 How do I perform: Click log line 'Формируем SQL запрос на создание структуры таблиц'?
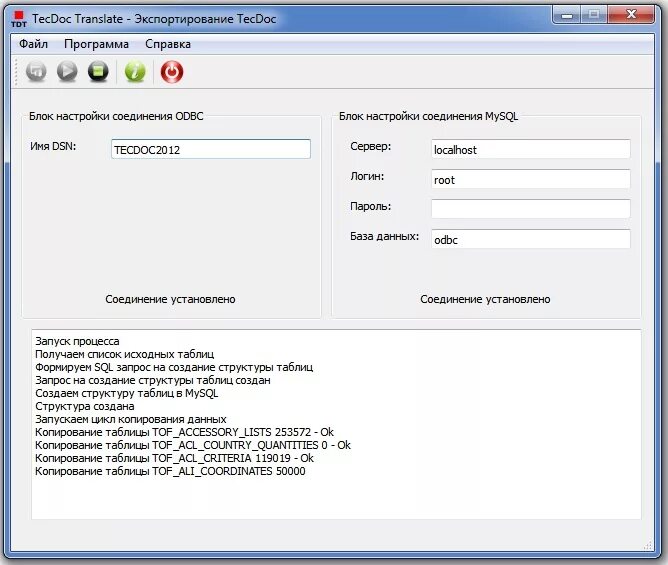coord(174,367)
